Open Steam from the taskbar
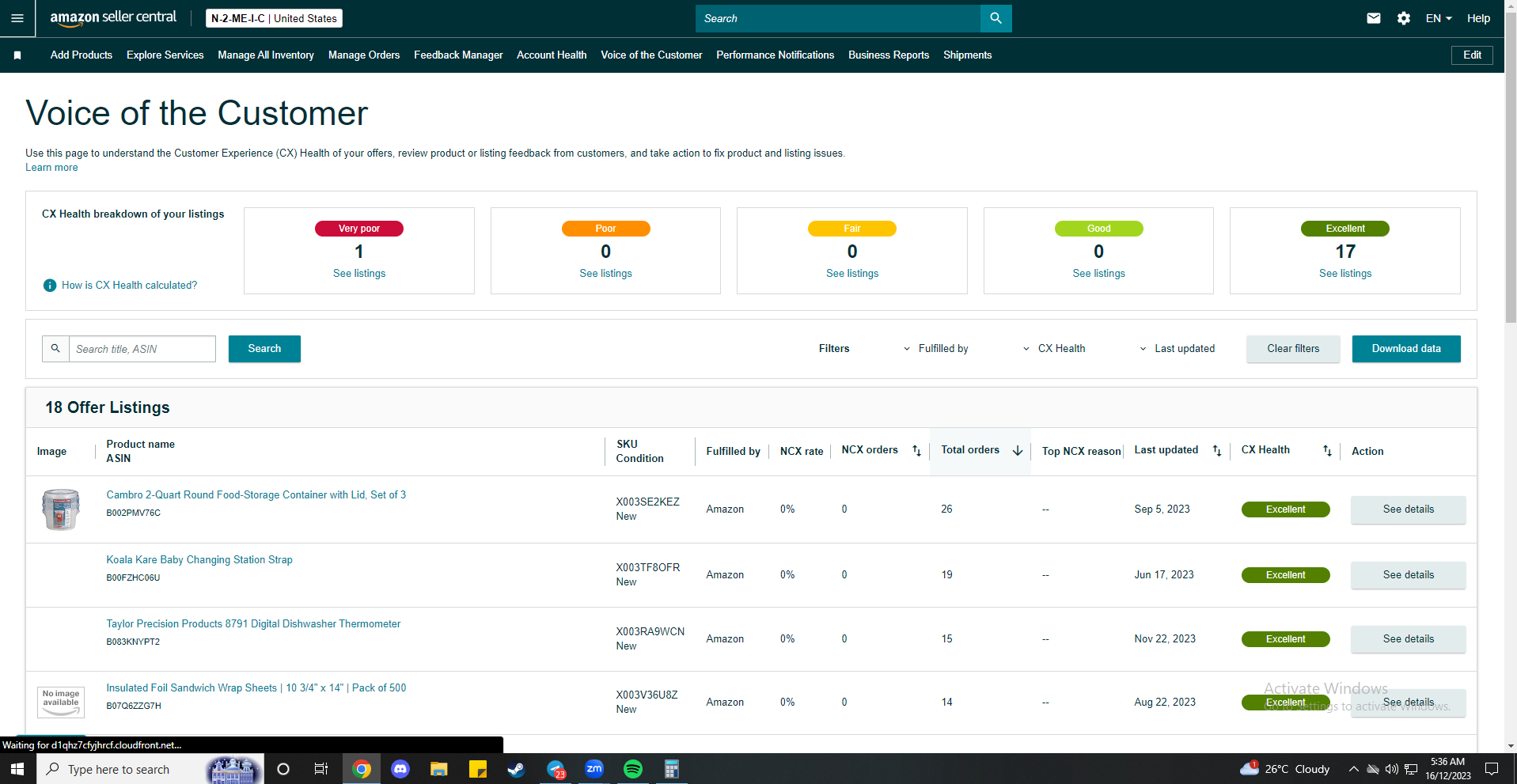 point(517,769)
